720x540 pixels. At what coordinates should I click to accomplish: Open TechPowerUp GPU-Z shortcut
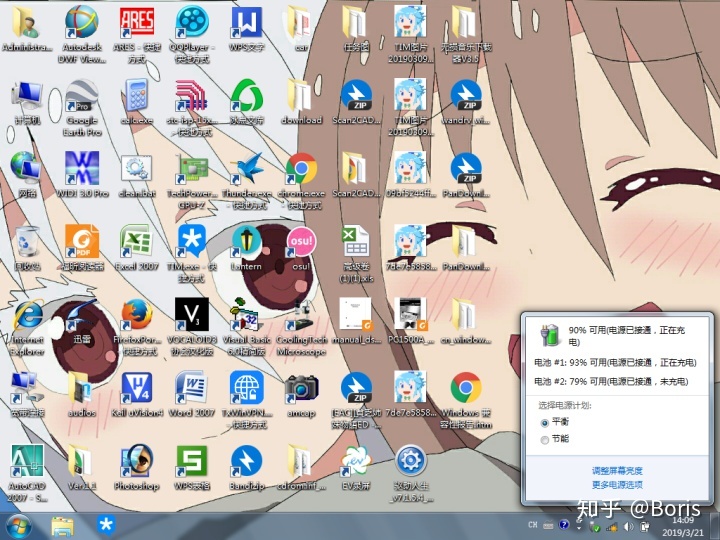[x=191, y=169]
